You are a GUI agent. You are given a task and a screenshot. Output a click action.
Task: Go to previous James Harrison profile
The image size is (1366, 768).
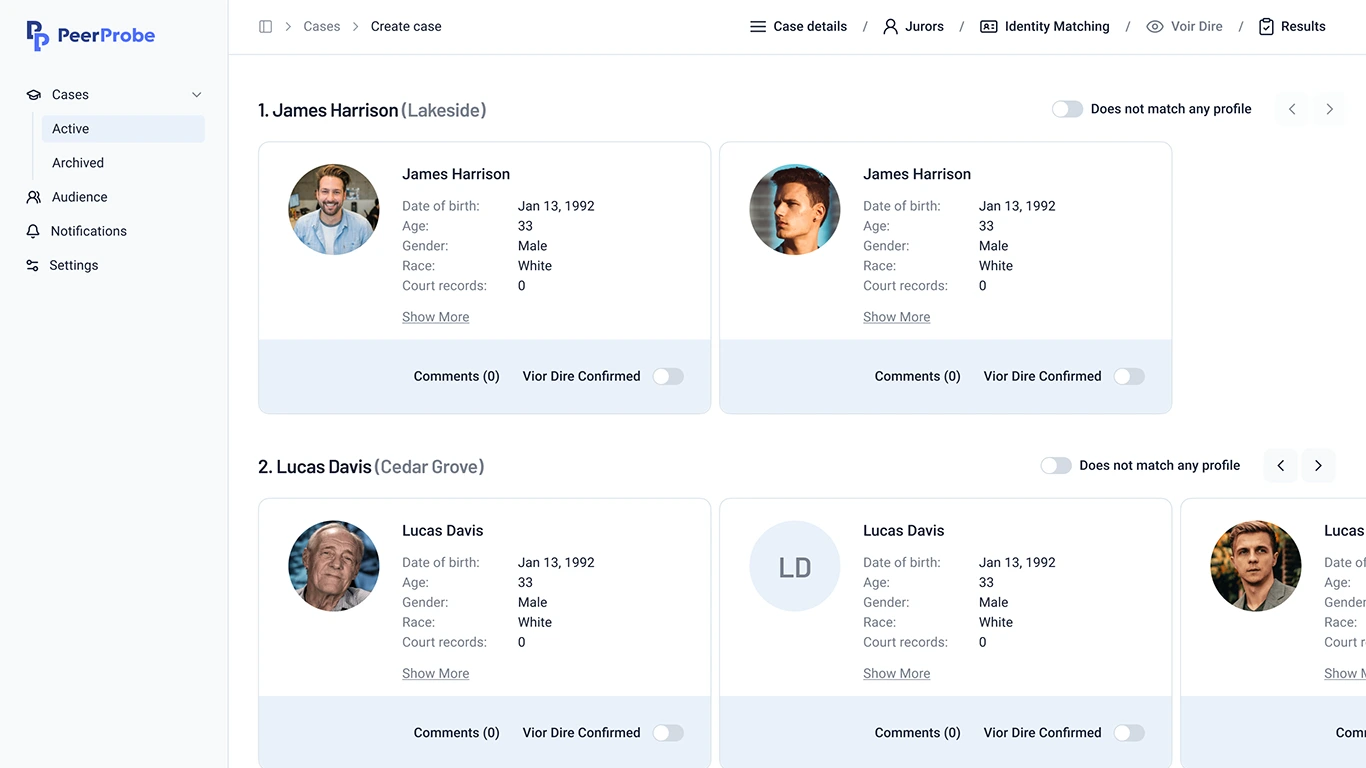point(1292,109)
